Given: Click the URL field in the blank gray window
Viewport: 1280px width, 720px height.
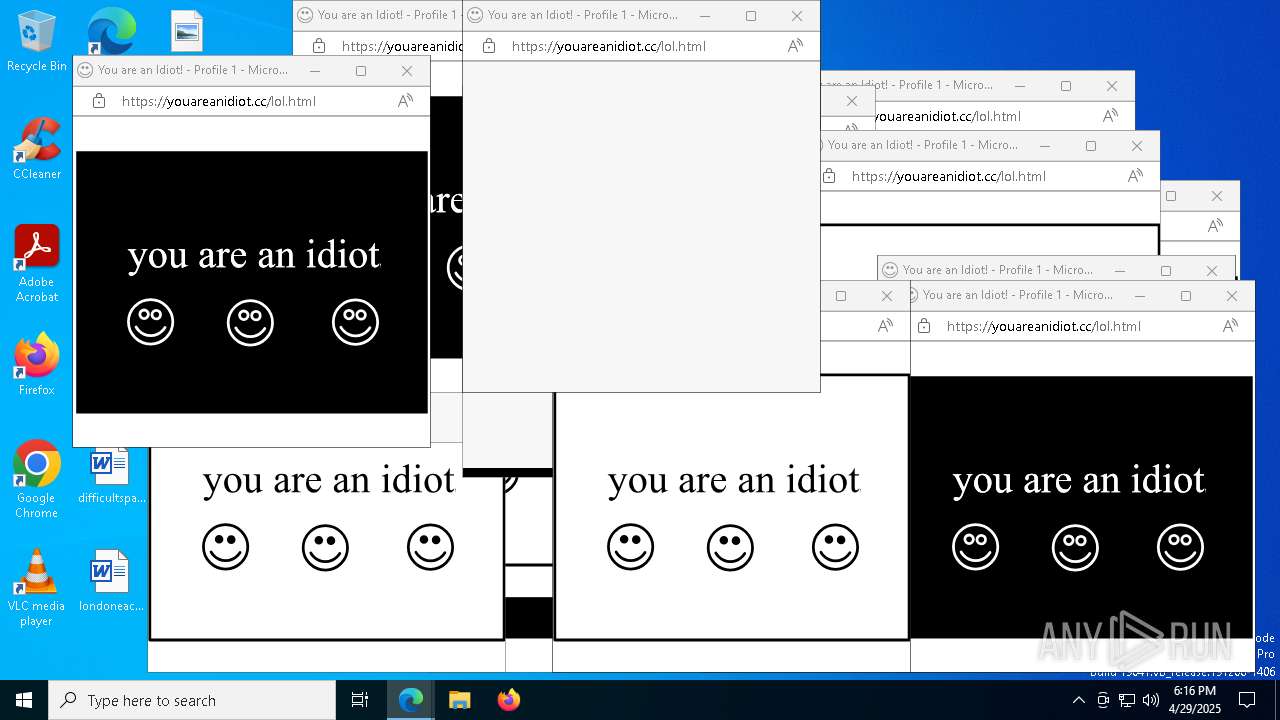Looking at the screenshot, I should point(609,46).
